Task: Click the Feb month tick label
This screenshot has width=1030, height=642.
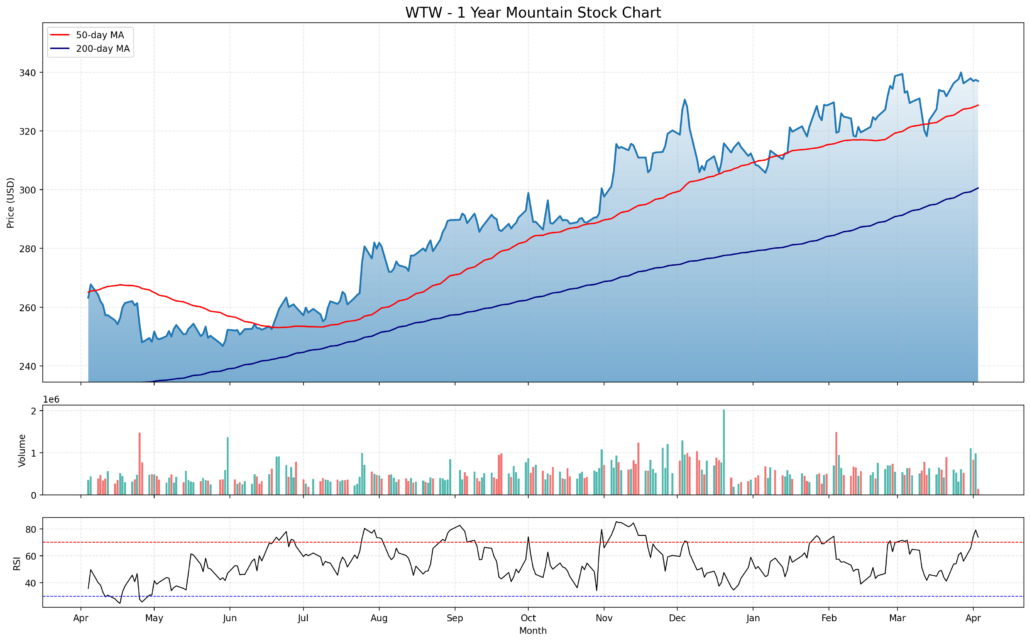Action: click(829, 618)
